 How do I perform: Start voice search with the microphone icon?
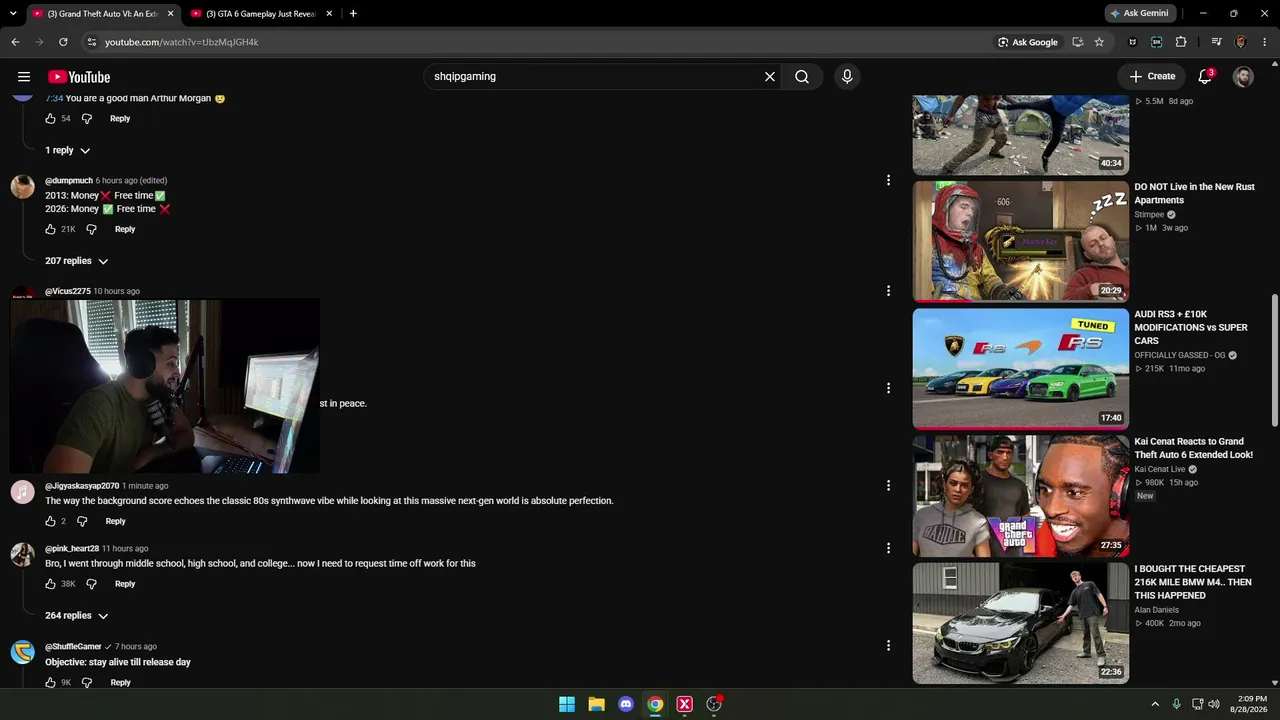point(847,77)
